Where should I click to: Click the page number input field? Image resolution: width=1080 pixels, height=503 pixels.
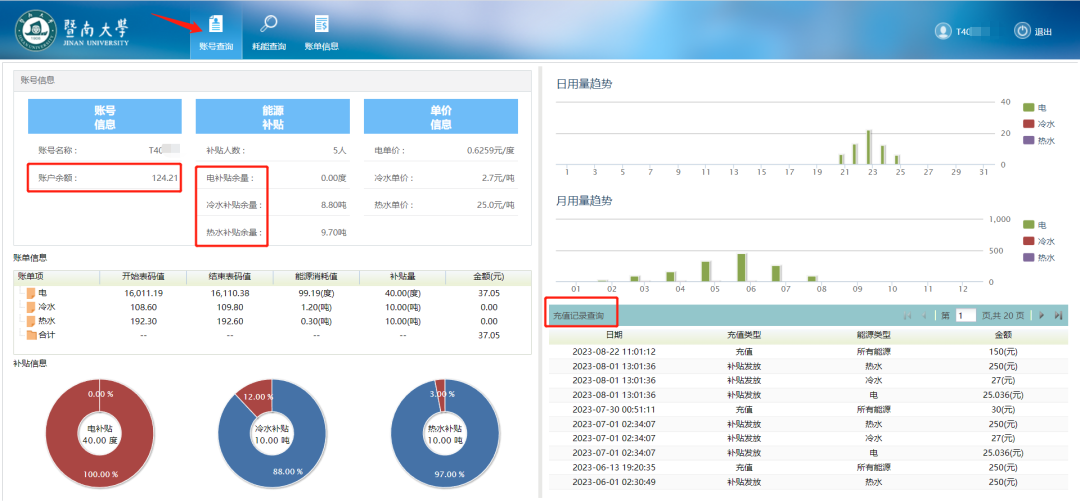click(x=965, y=315)
